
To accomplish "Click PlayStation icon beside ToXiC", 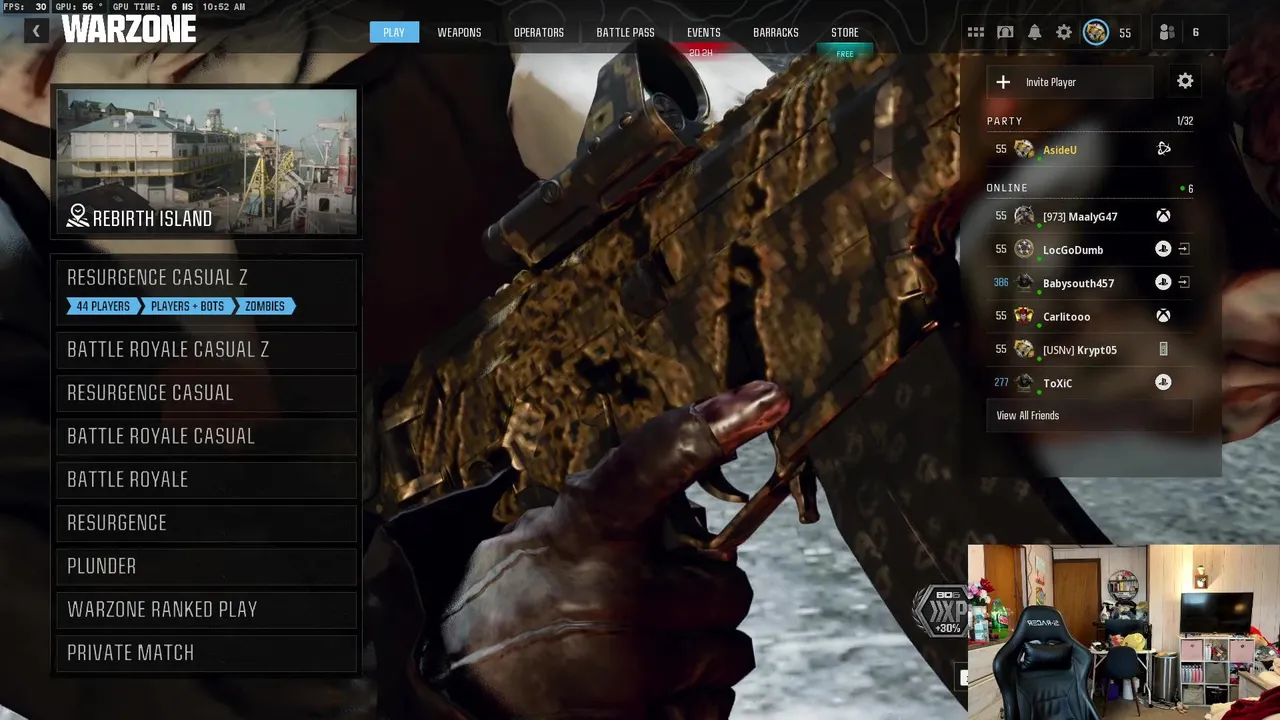I will point(1163,382).
